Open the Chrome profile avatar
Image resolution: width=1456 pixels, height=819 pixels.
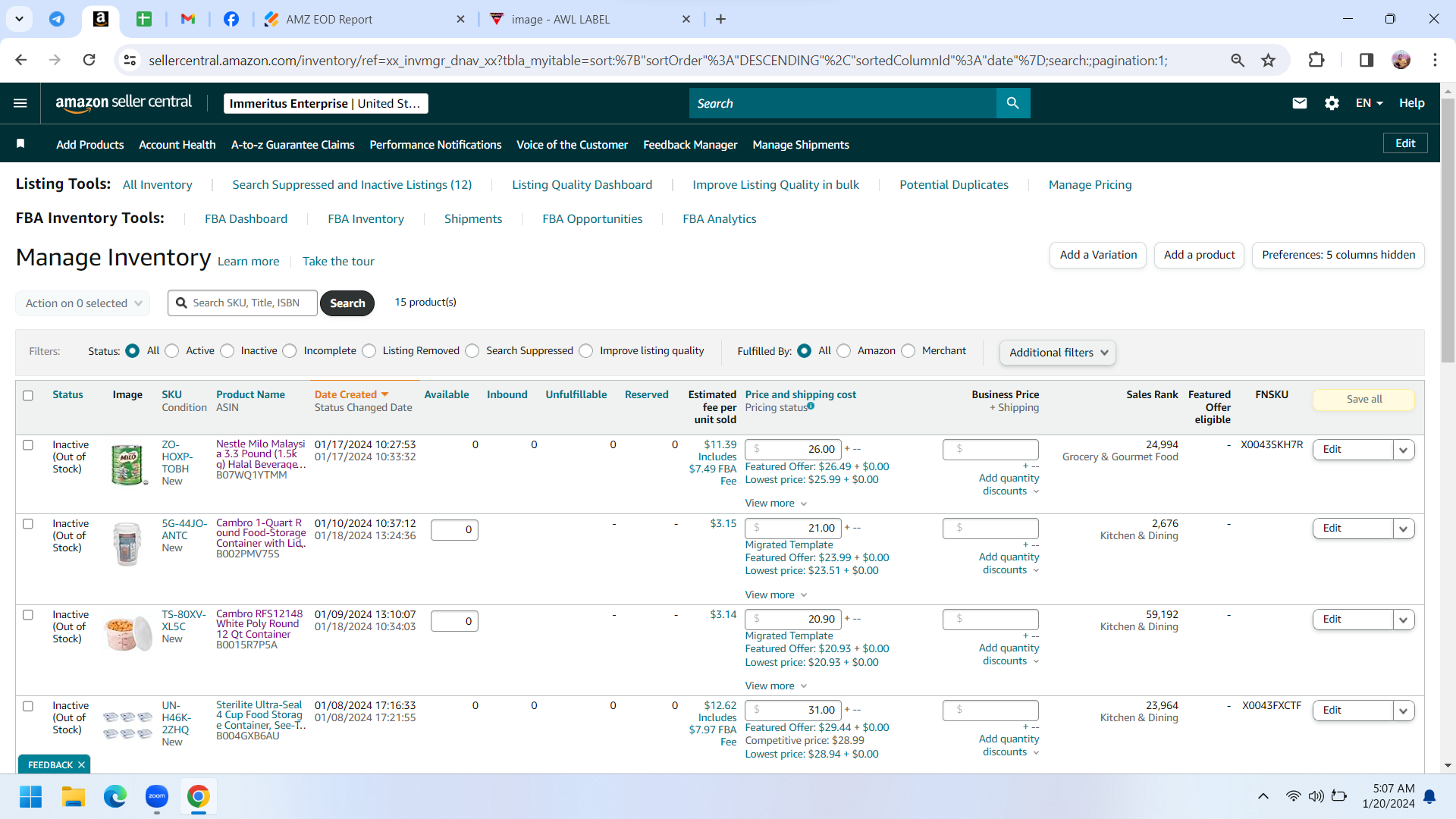pos(1401,60)
